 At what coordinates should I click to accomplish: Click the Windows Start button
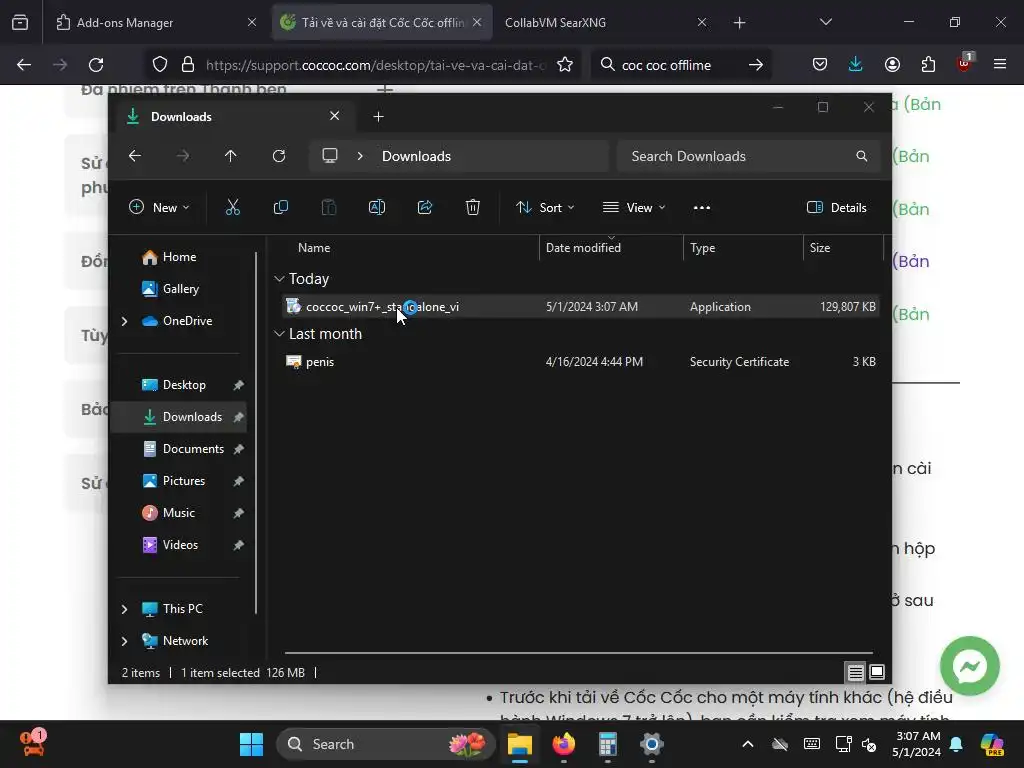tap(251, 744)
